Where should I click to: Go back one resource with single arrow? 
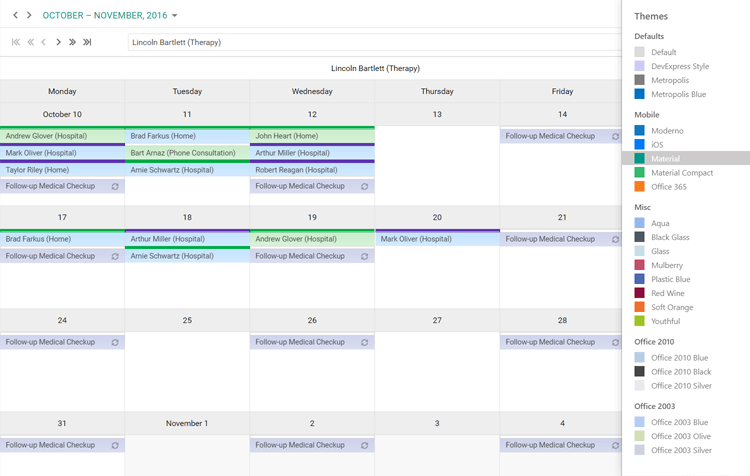click(x=44, y=42)
